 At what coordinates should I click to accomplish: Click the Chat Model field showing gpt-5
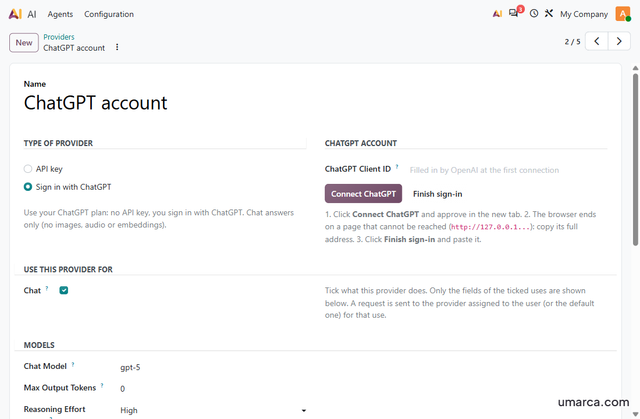[213, 367]
